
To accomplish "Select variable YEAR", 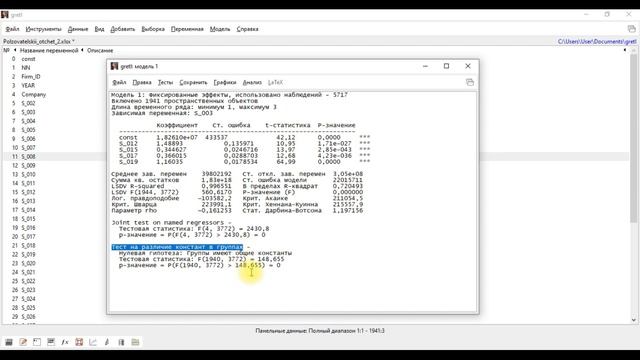I will pyautogui.click(x=28, y=86).
